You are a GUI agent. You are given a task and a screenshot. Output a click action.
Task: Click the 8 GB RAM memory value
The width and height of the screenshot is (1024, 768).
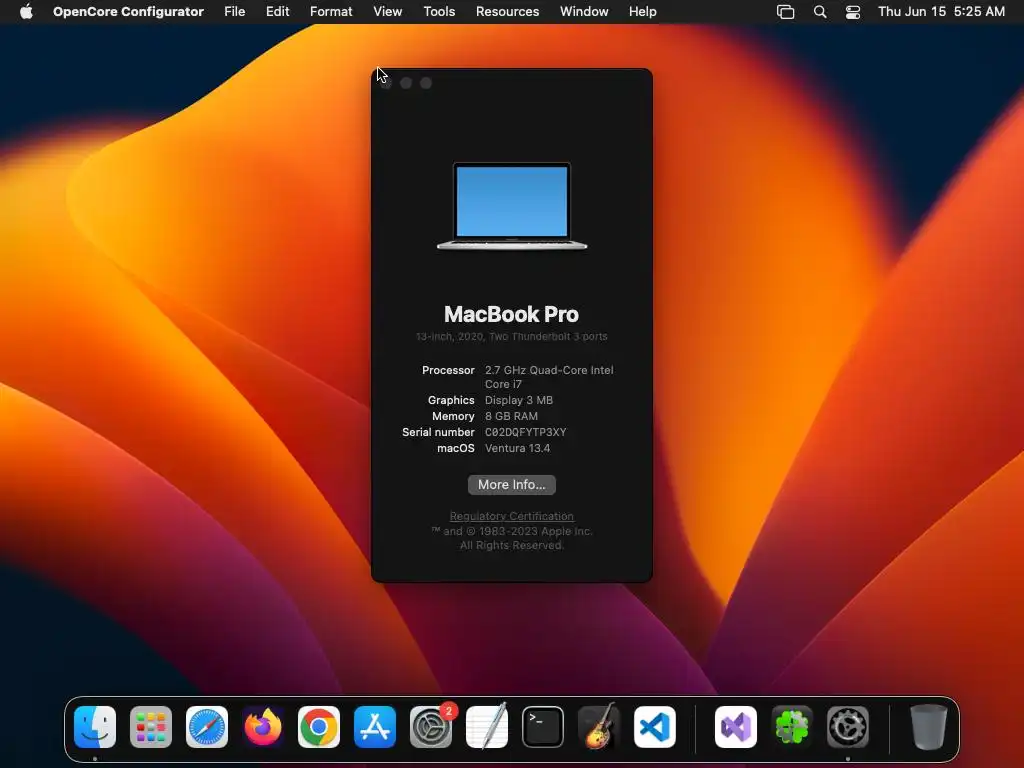click(511, 416)
